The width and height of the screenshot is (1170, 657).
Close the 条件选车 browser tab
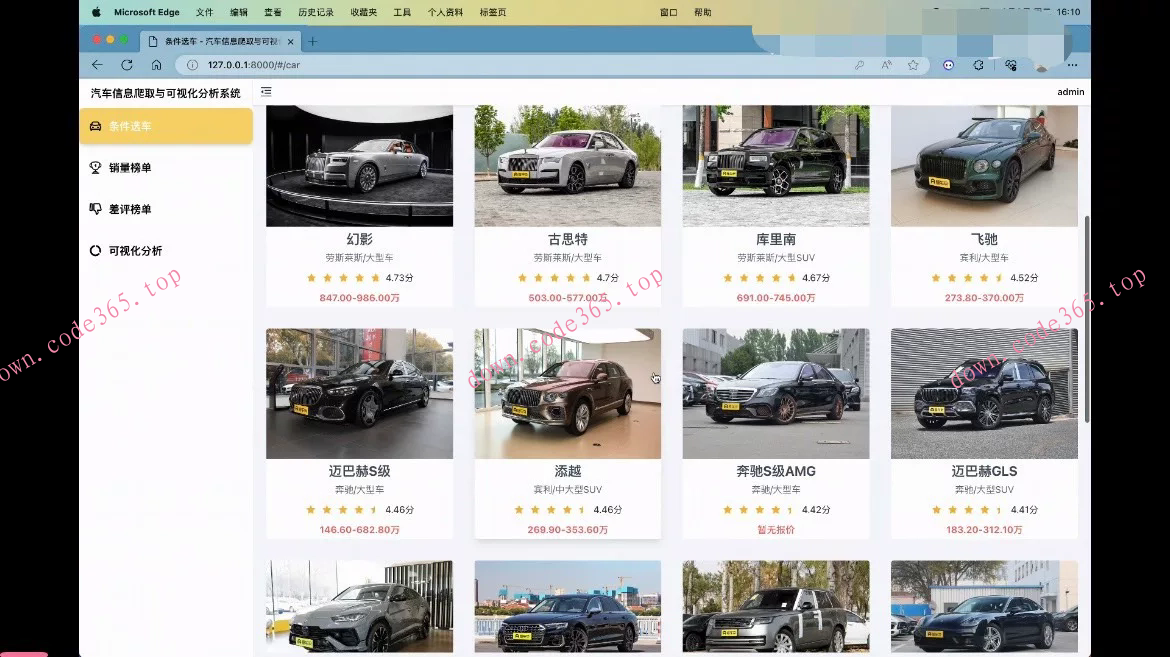pos(290,41)
